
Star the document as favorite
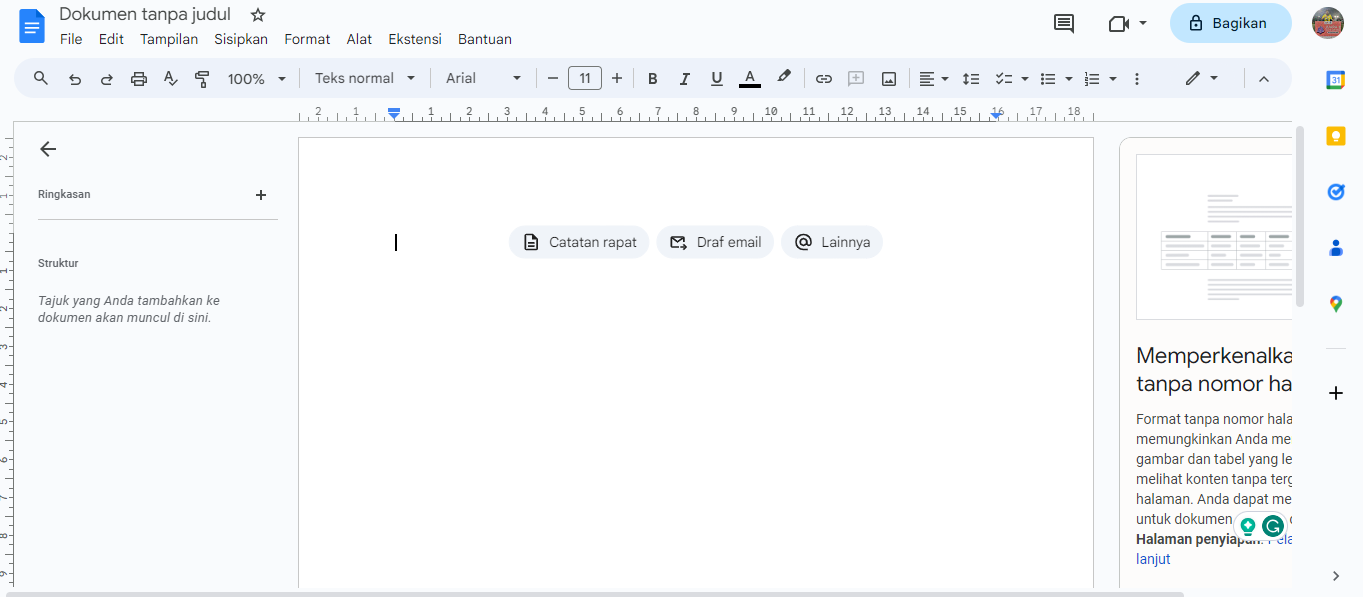coord(258,15)
